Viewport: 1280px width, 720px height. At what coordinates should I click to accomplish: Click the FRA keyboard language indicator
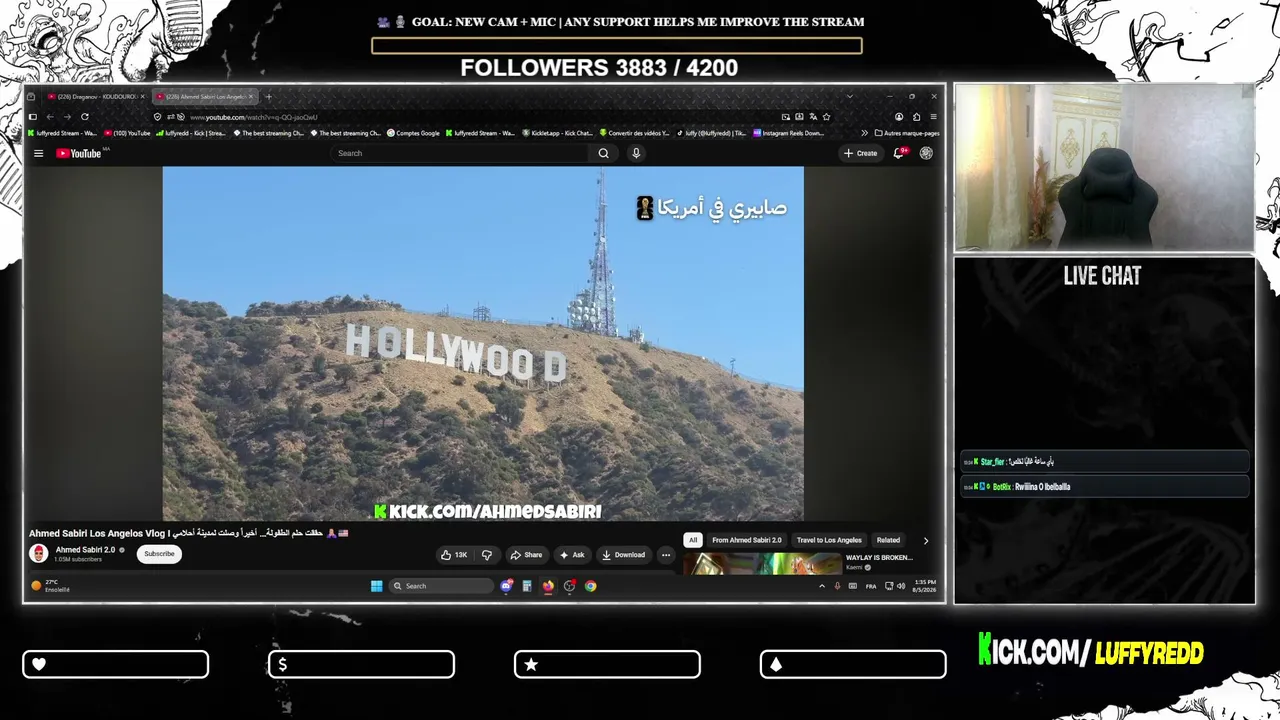870,586
